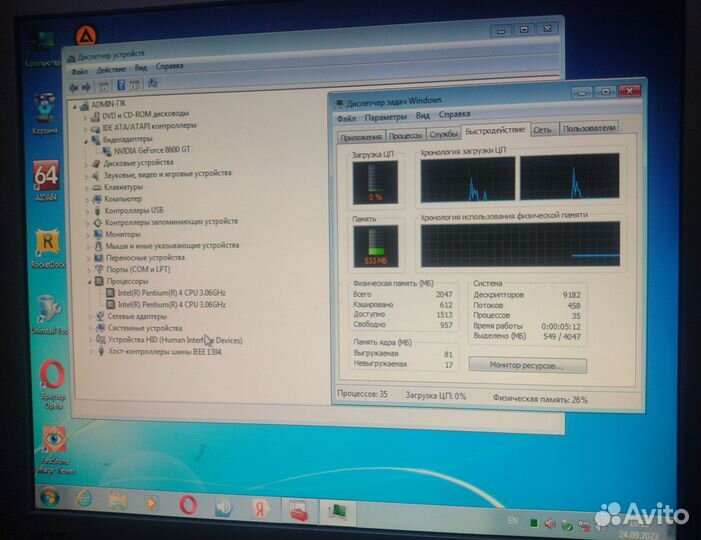Click the Forward arrow in Device Manager toolbar

coord(86,87)
